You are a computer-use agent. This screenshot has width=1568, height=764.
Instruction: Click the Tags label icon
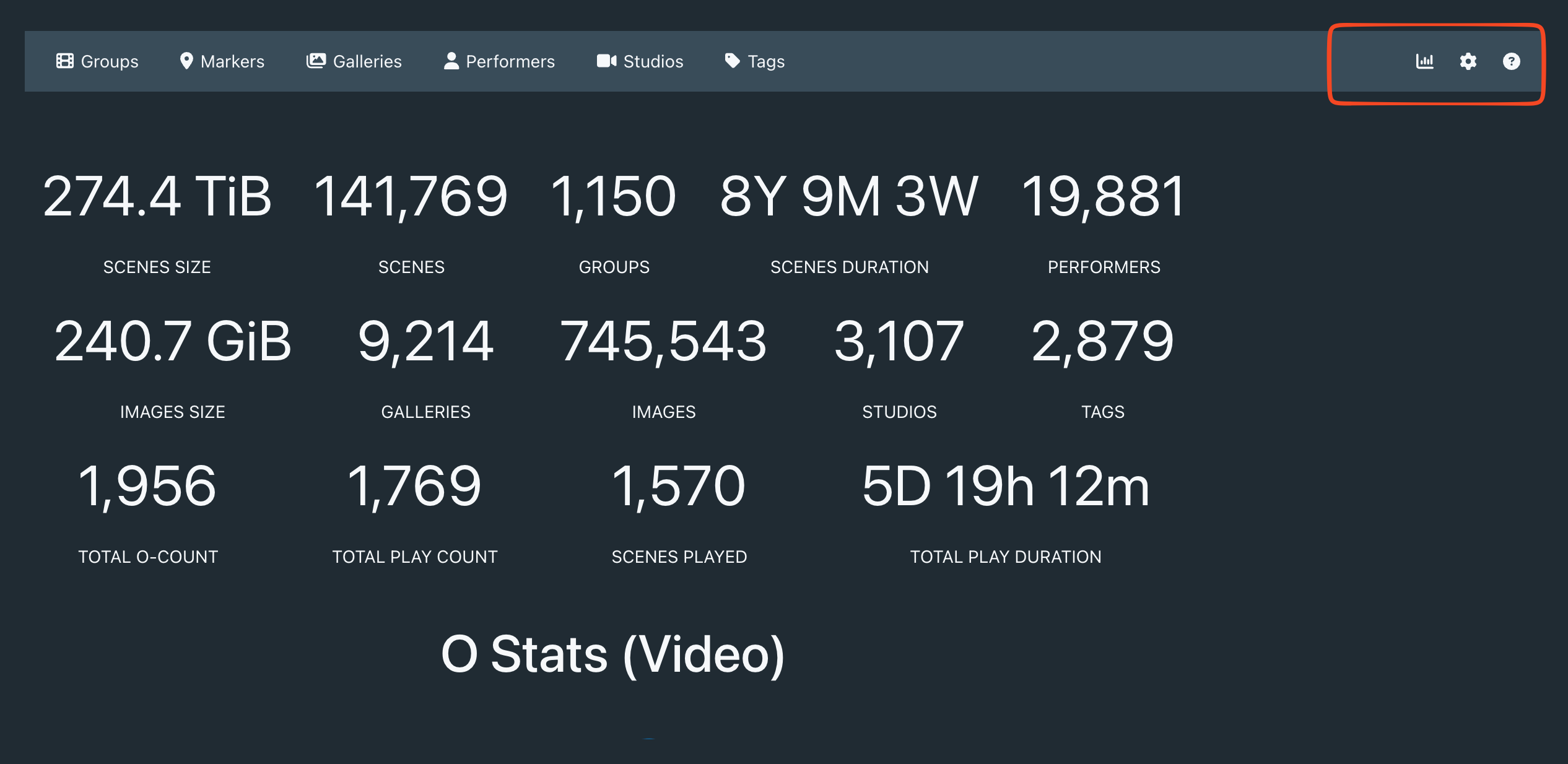732,61
